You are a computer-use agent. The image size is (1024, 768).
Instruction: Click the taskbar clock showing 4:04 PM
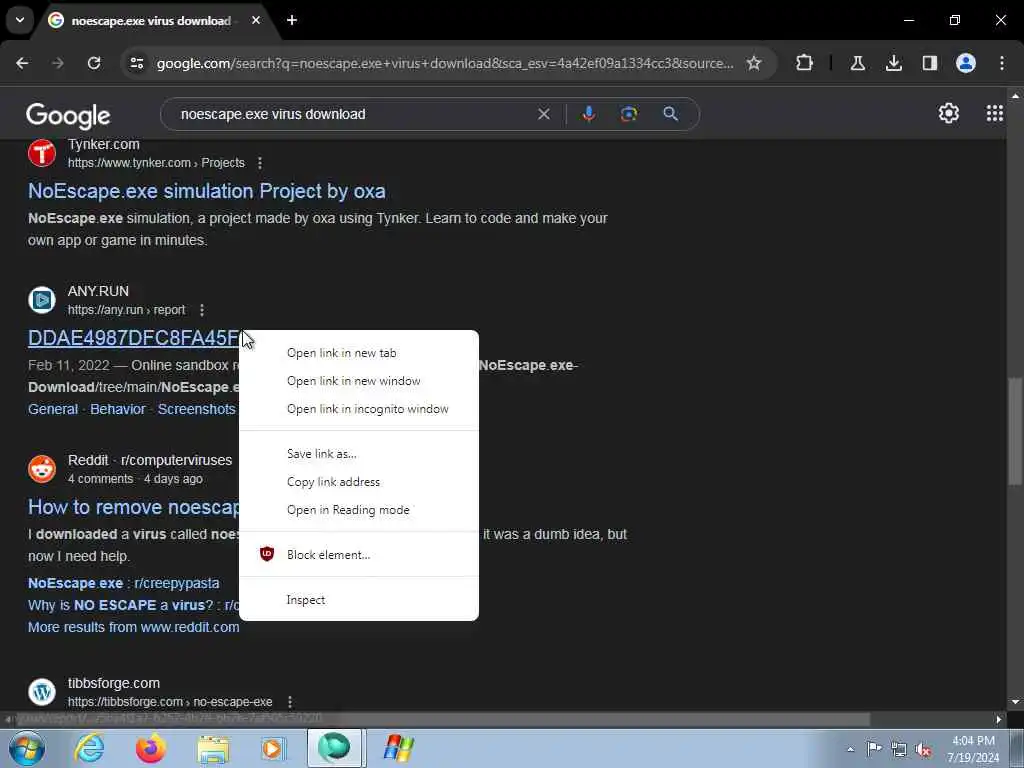tap(973, 749)
